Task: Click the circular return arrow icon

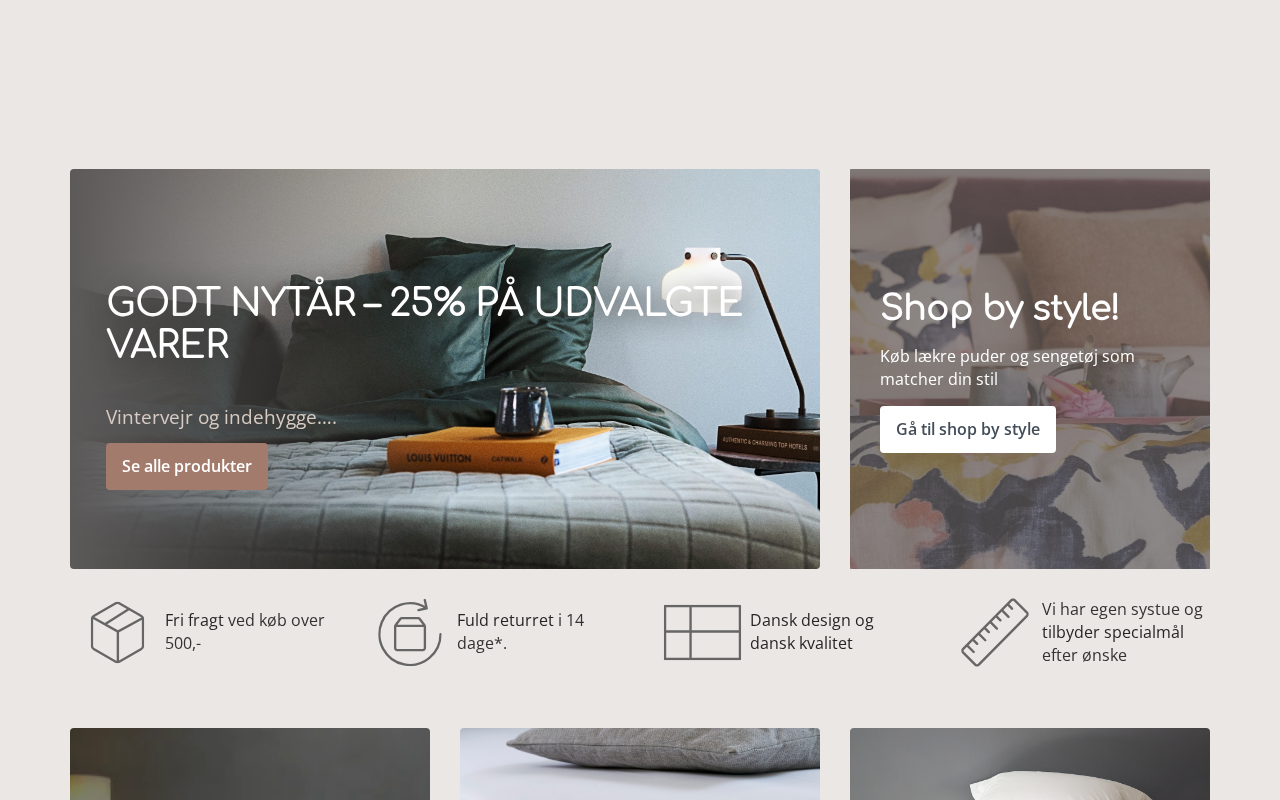Action: coord(410,632)
